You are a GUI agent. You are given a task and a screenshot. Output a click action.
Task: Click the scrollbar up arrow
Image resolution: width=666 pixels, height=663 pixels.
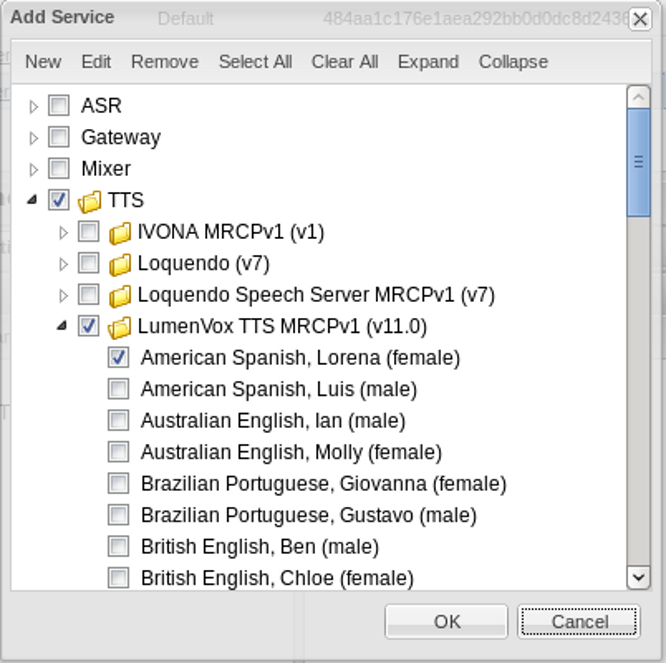[x=638, y=97]
